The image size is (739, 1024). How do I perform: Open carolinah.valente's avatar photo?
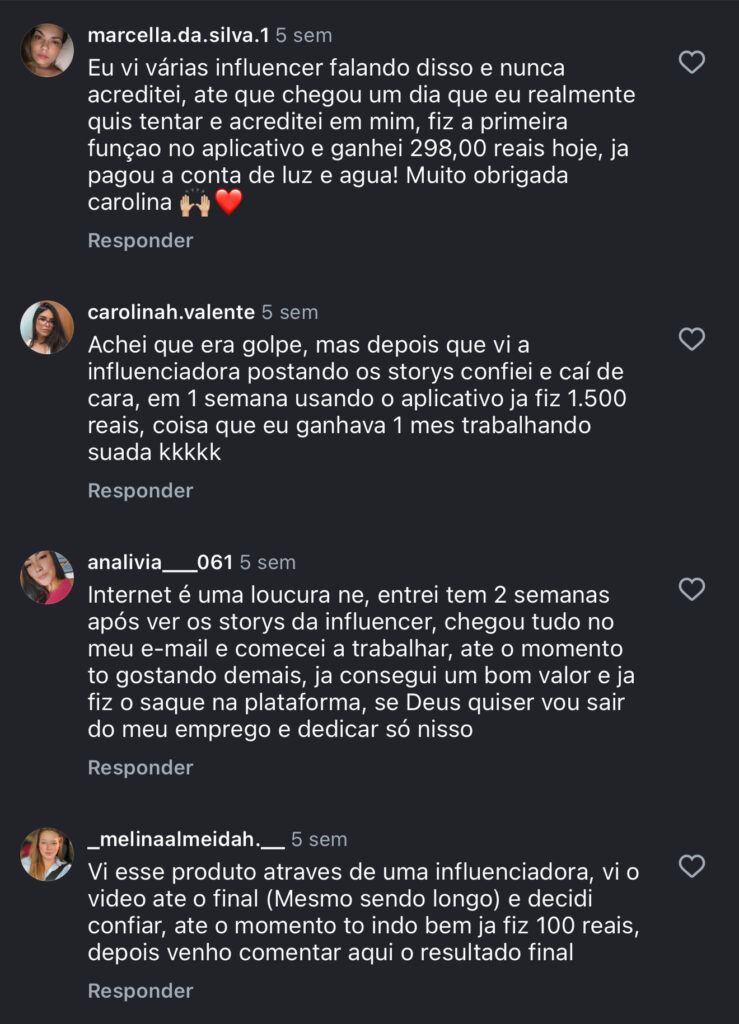coord(47,327)
